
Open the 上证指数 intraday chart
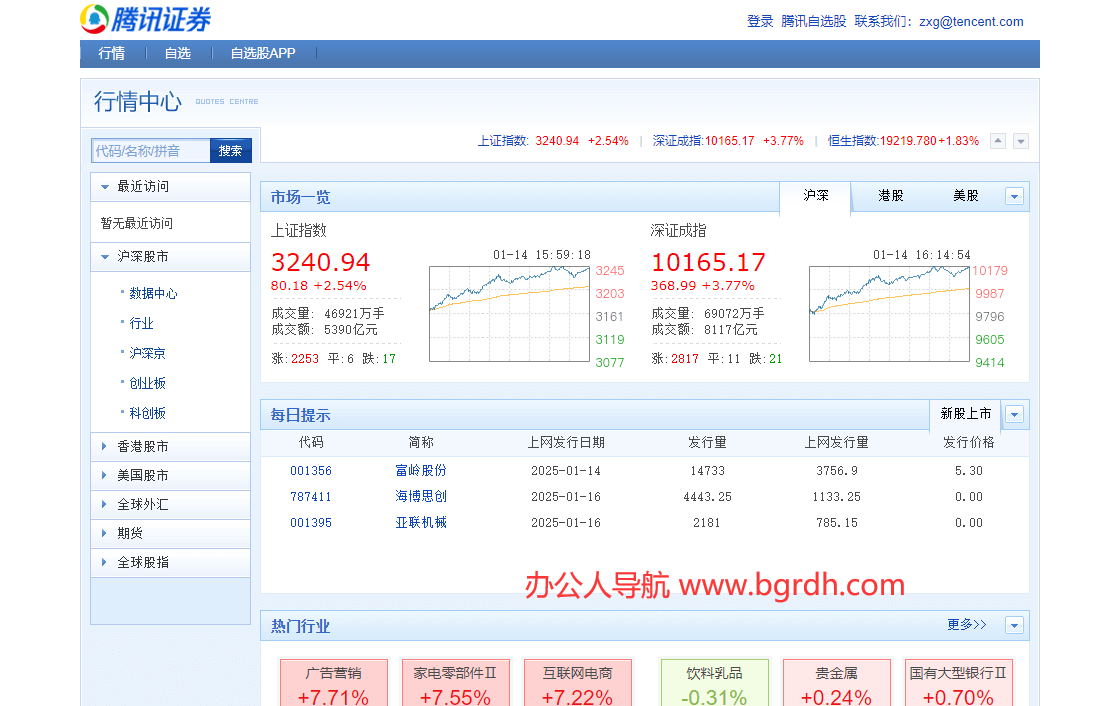pyautogui.click(x=509, y=314)
